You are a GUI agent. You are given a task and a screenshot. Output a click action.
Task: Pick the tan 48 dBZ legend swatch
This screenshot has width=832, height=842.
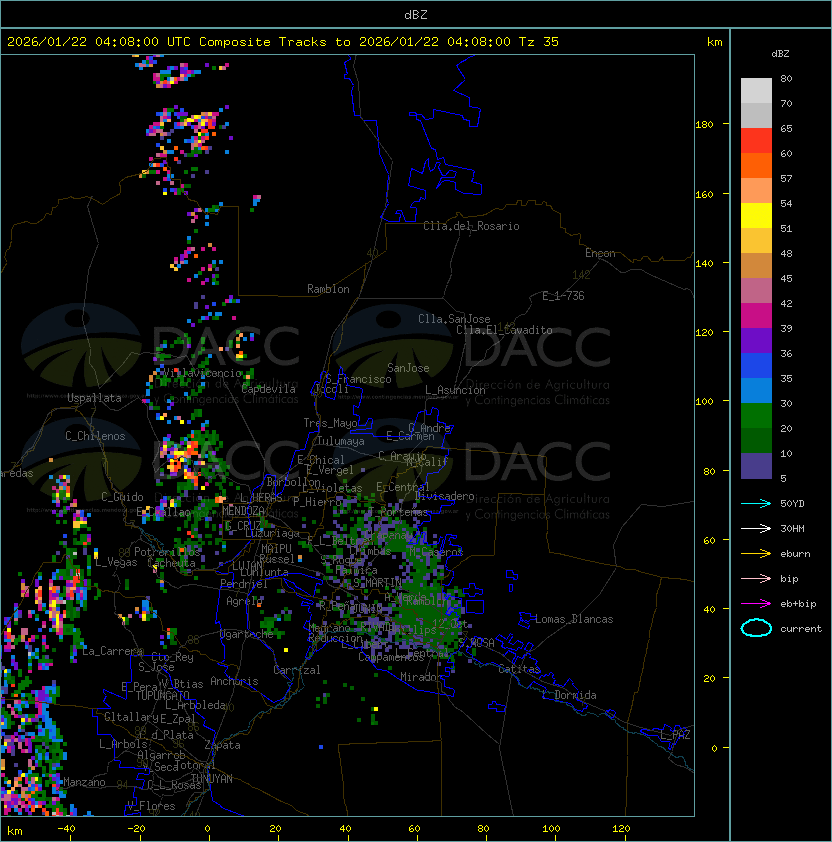click(x=756, y=265)
